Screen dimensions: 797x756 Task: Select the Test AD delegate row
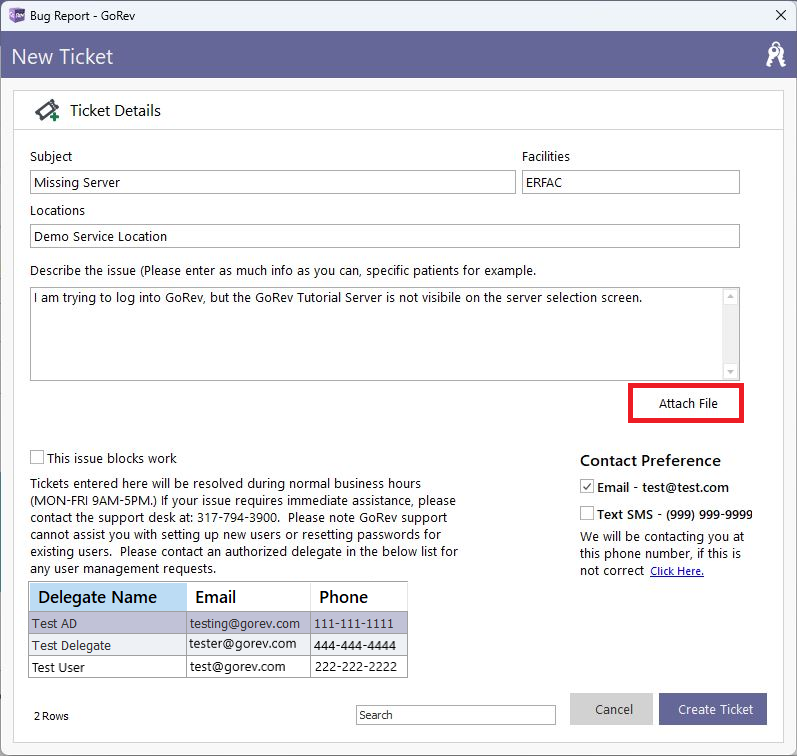(218, 623)
